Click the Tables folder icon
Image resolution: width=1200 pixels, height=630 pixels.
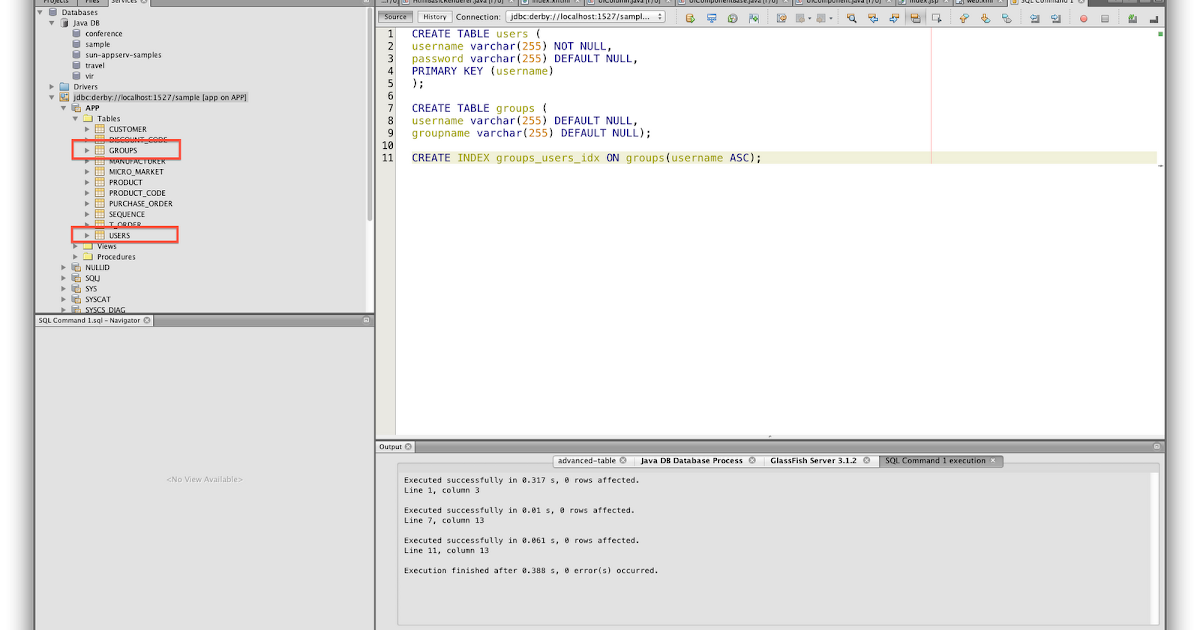tap(88, 118)
